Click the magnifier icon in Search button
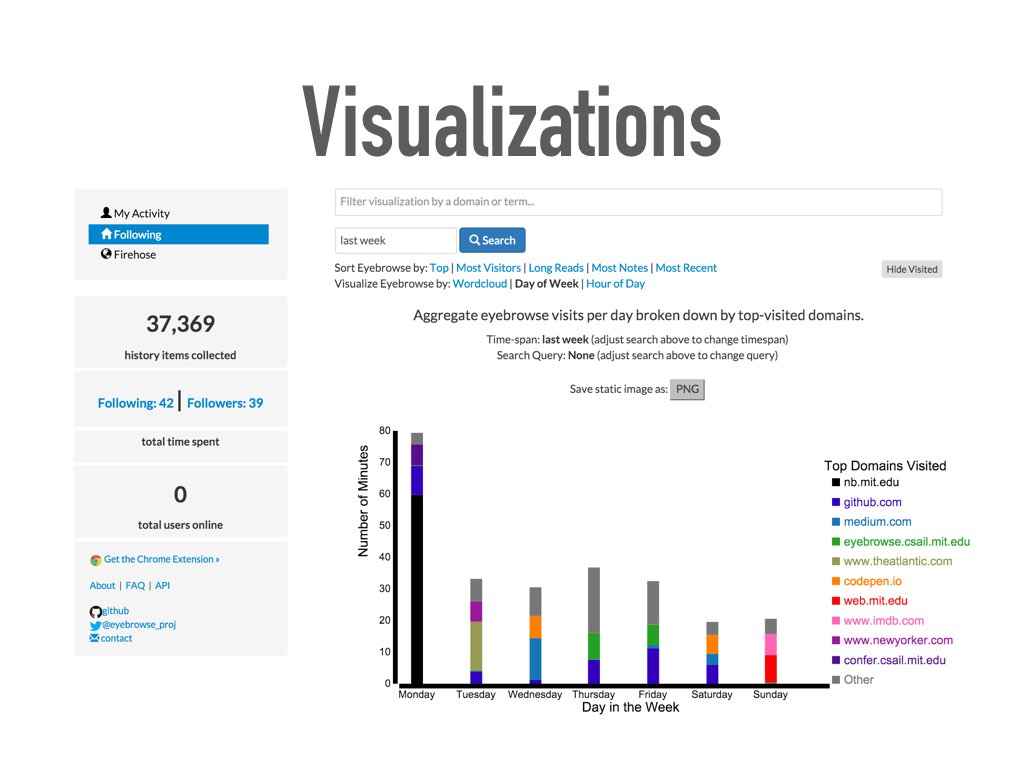This screenshot has height=768, width=1024. [x=475, y=240]
